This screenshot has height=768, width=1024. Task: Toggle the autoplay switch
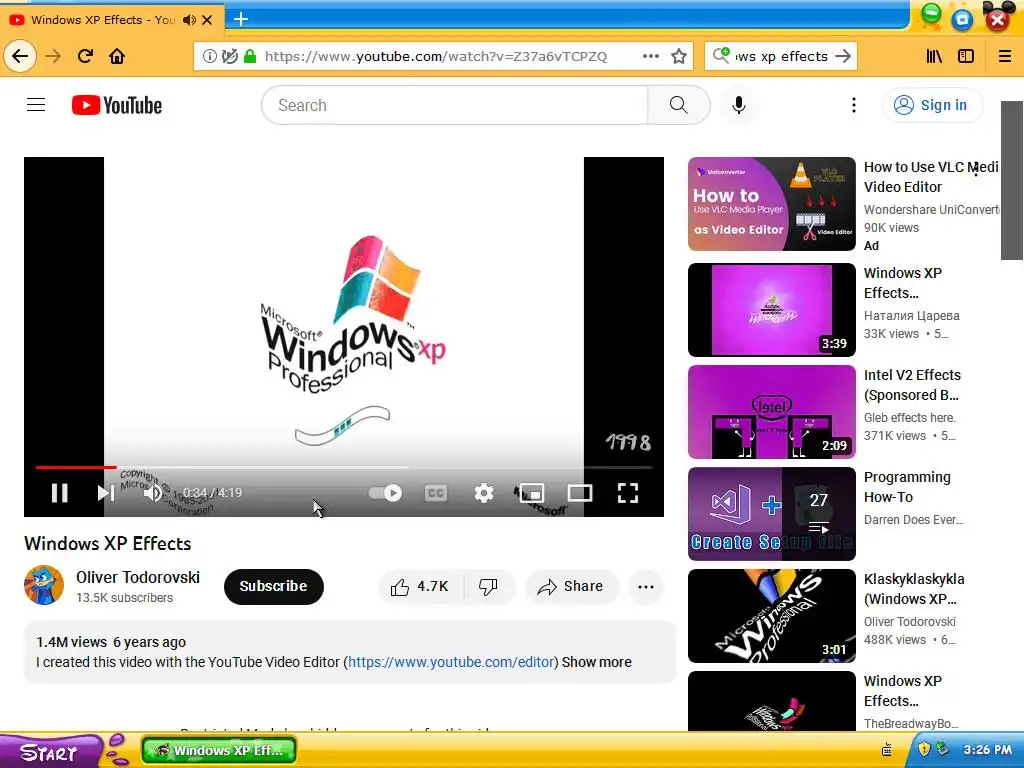tap(386, 492)
